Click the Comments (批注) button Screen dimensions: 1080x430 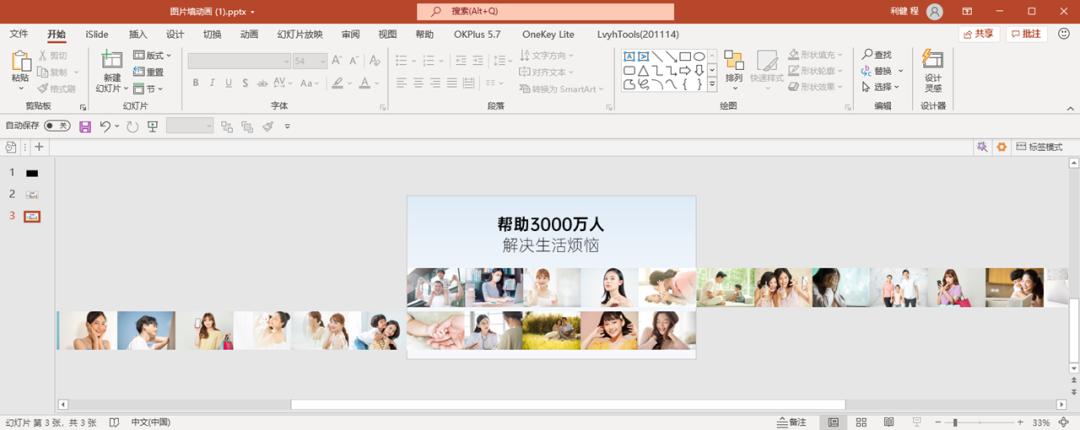(x=1026, y=34)
